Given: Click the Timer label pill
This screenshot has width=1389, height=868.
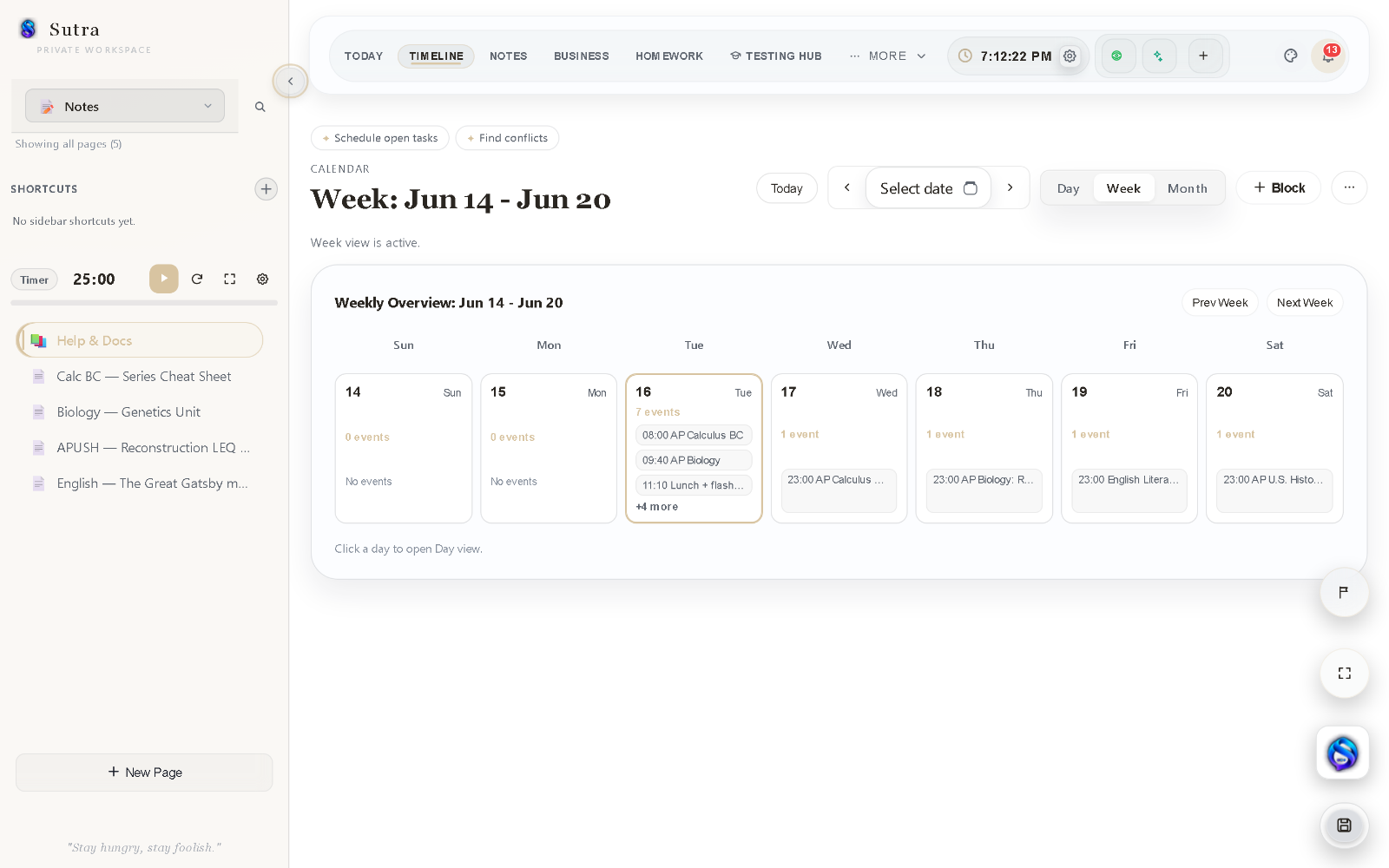Looking at the screenshot, I should 34,279.
